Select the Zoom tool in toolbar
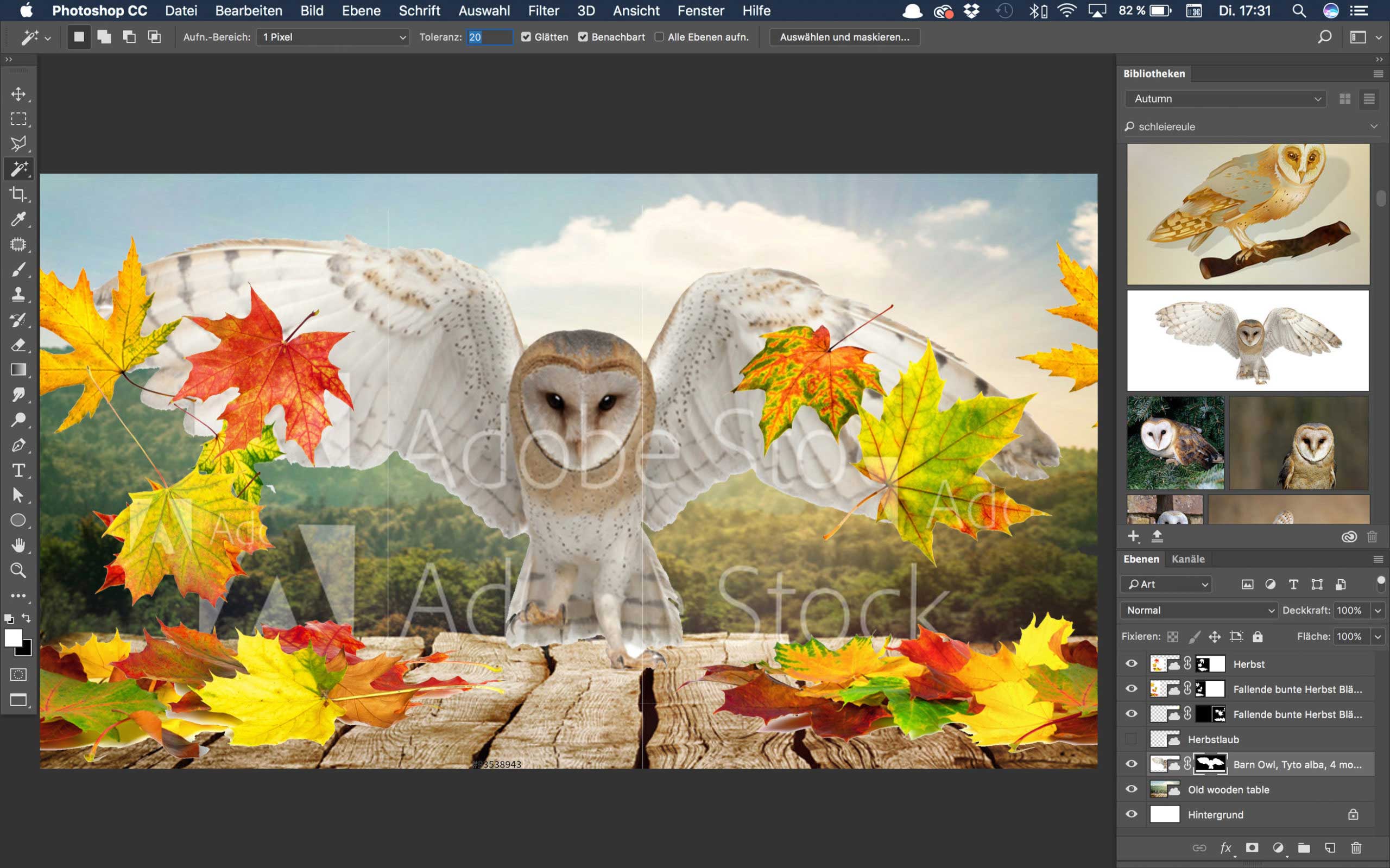1390x868 pixels. 18,570
